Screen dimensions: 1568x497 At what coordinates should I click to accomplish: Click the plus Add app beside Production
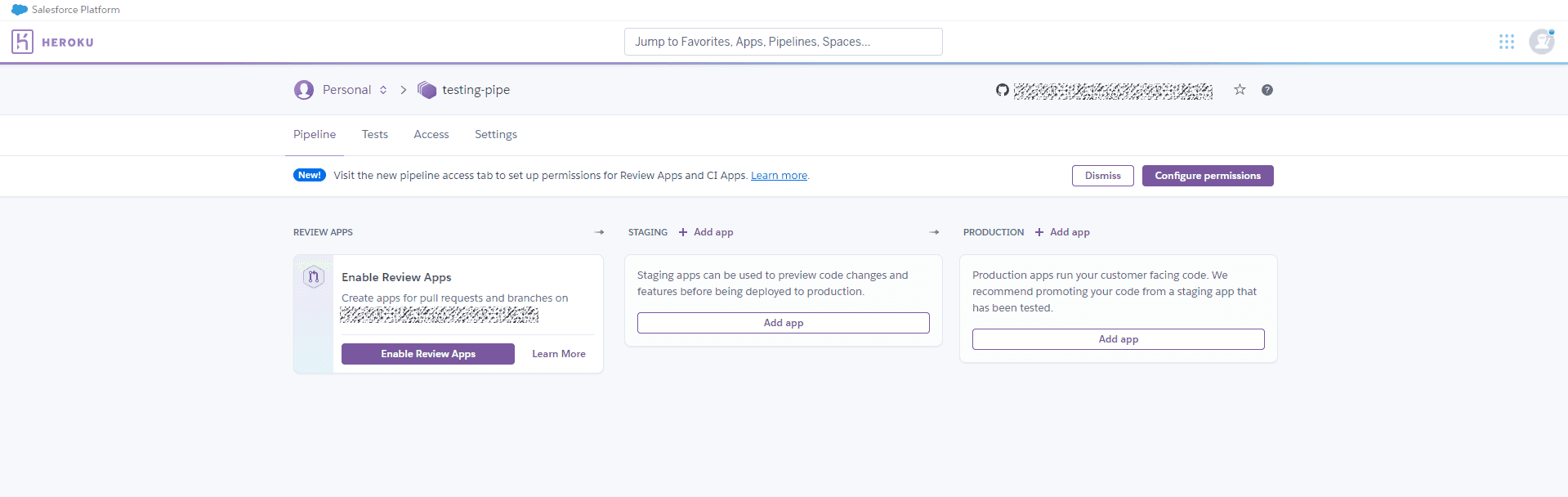[x=1062, y=232]
